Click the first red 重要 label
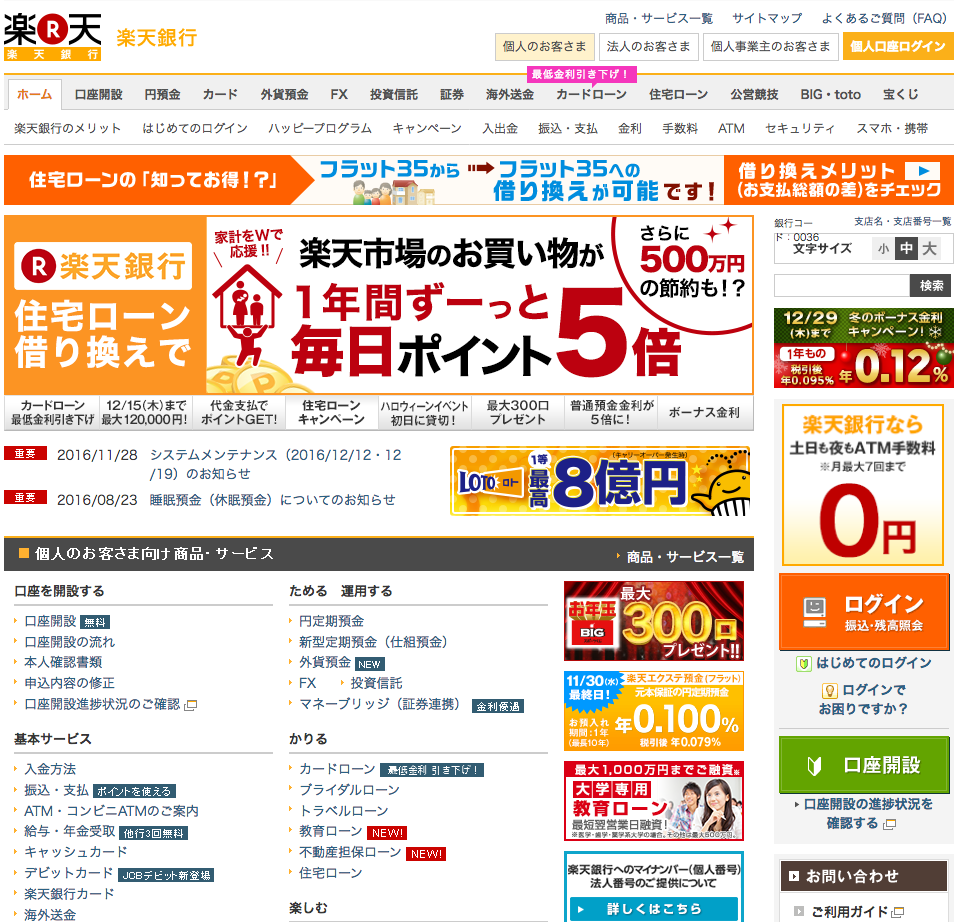 (25, 454)
